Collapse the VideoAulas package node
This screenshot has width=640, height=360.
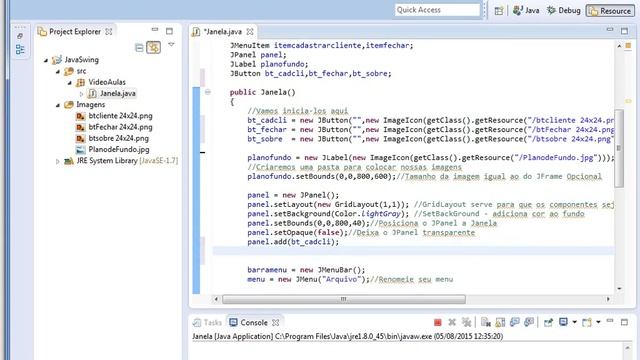coord(69,83)
